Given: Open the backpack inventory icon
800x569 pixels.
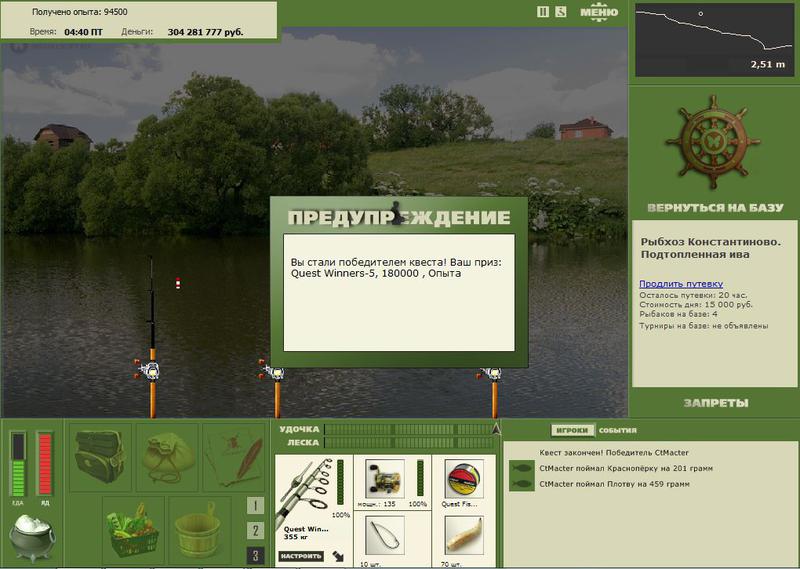Looking at the screenshot, I should click(x=100, y=457).
